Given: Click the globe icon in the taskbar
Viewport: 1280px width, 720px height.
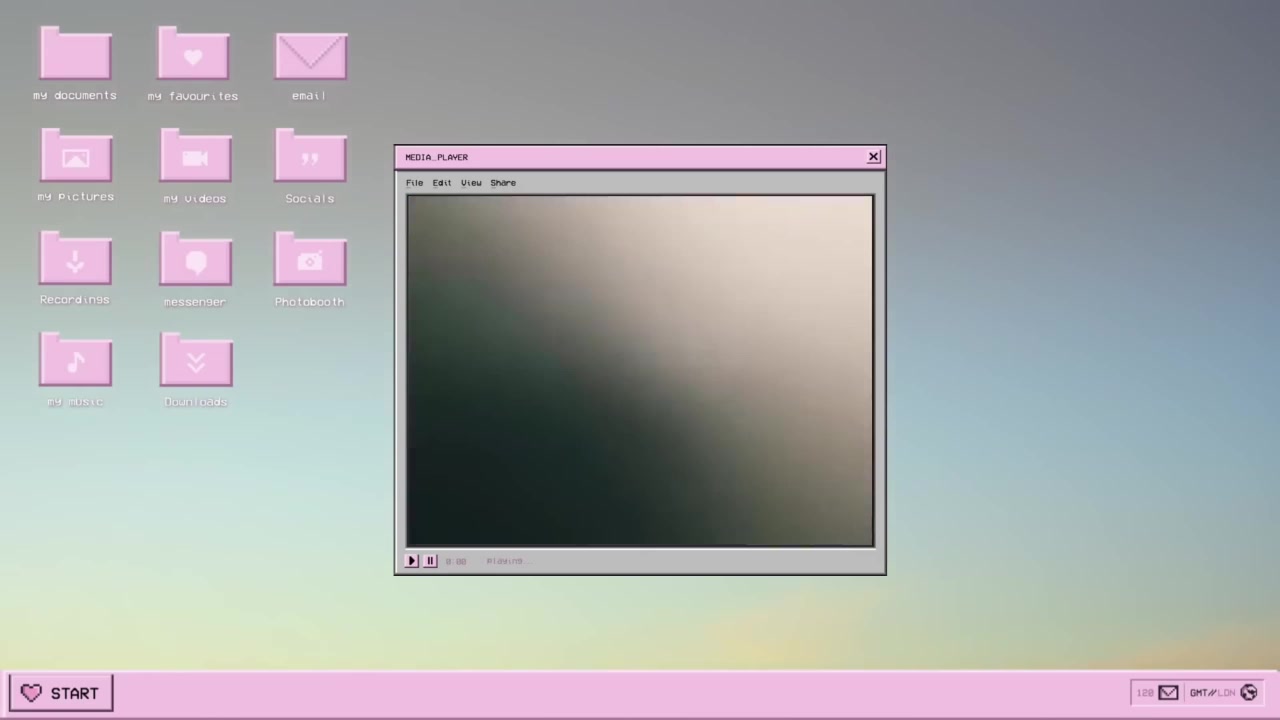Looking at the screenshot, I should click(1248, 692).
